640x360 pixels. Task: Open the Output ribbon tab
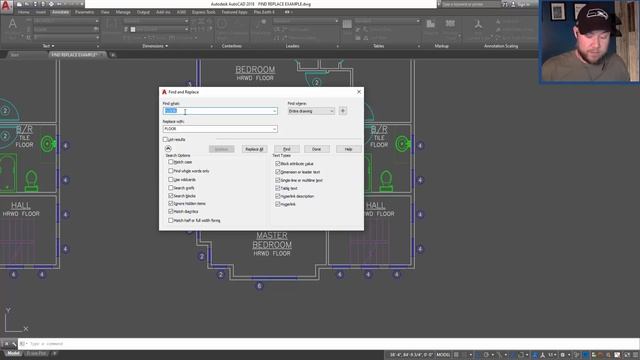(143, 12)
